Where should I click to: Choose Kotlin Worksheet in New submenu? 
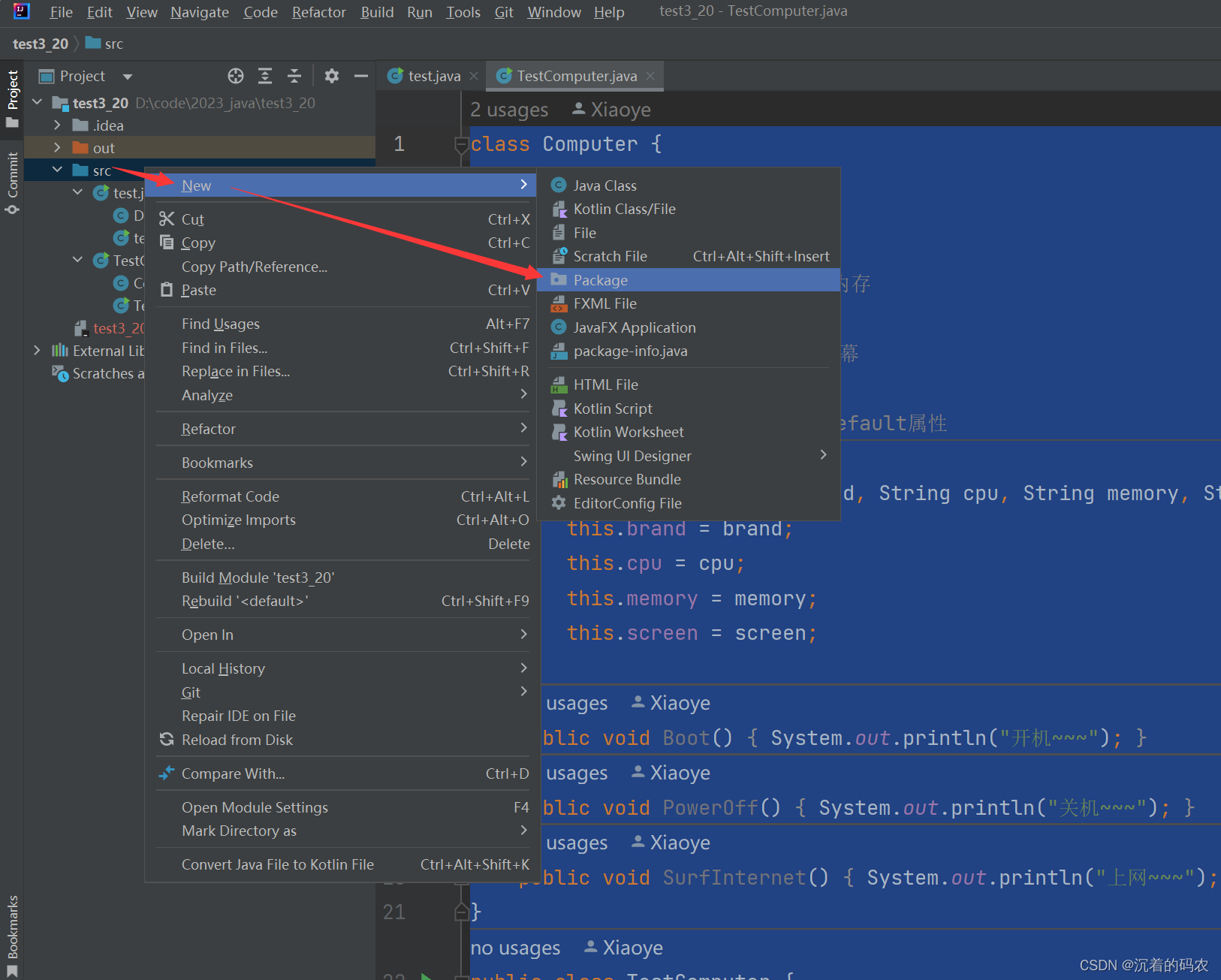689,432
